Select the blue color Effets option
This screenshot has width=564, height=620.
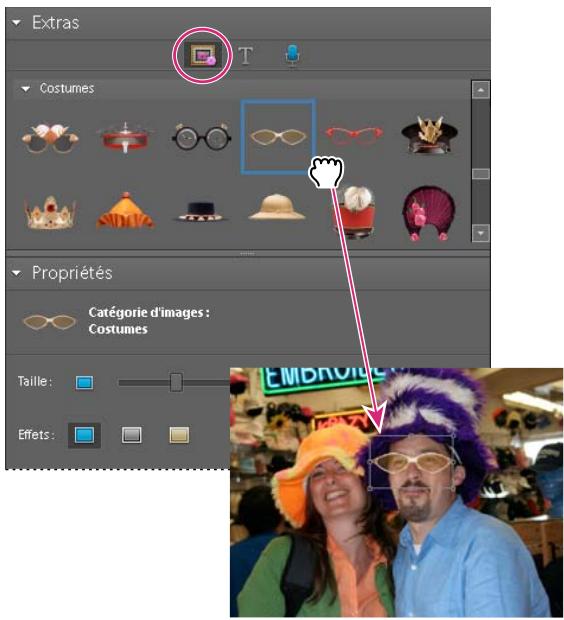pyautogui.click(x=84, y=435)
